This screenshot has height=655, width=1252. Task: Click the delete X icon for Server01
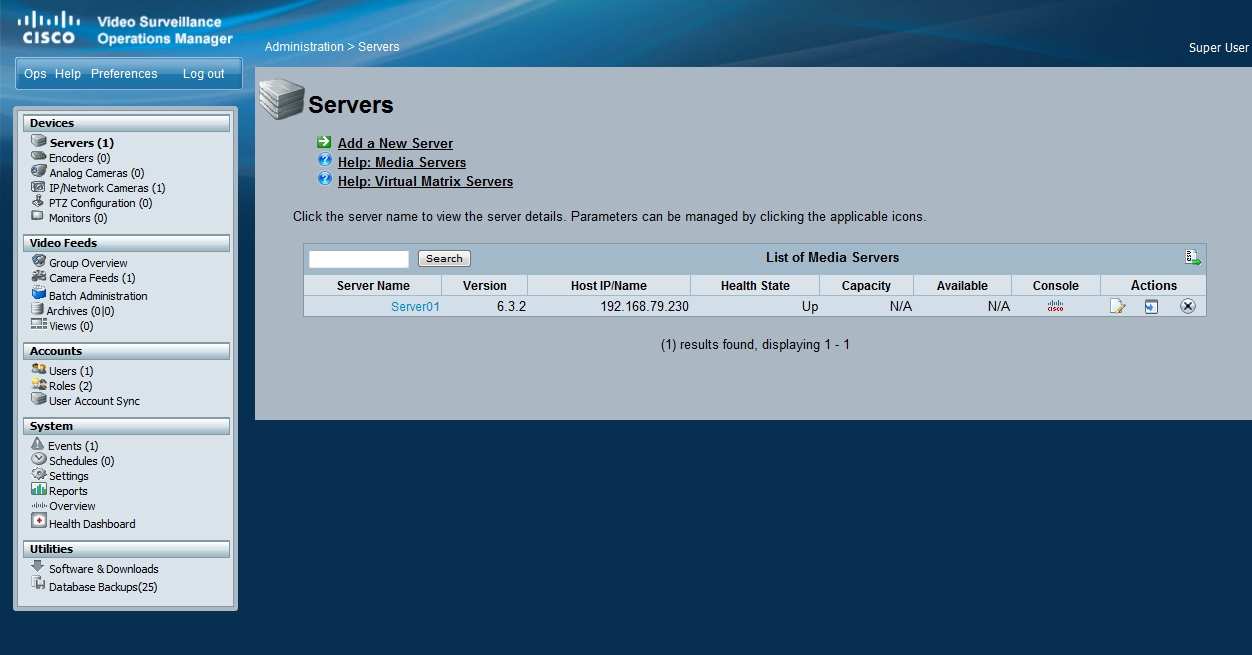1187,306
